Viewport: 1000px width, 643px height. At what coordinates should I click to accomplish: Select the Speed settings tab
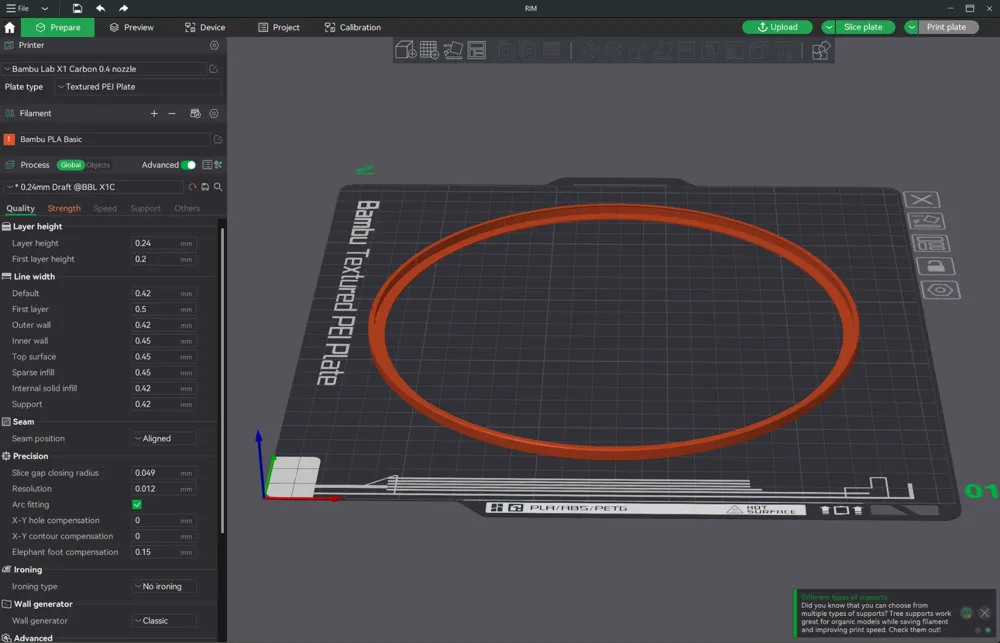105,209
